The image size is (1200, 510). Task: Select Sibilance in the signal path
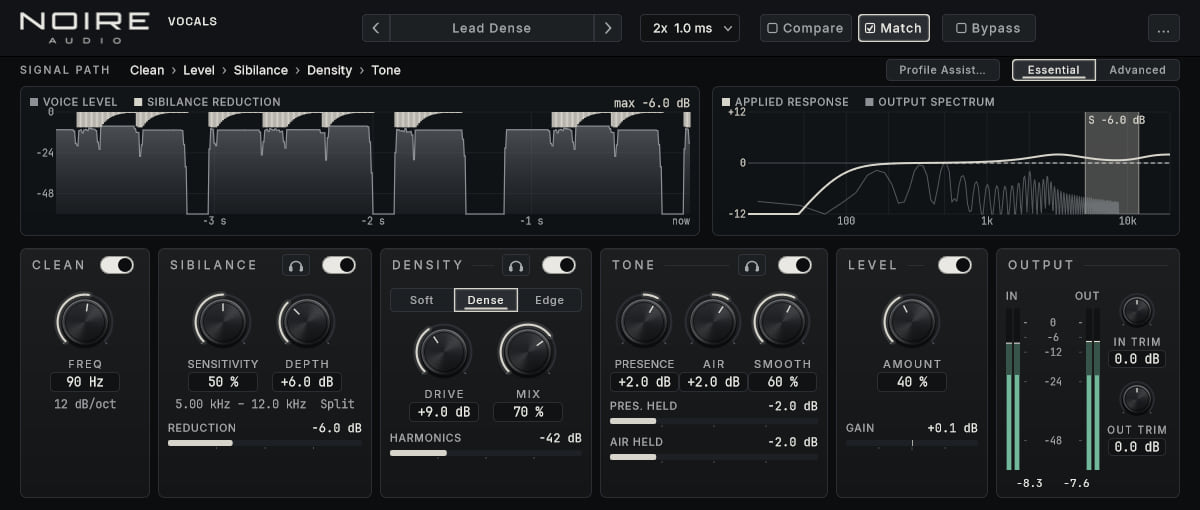click(261, 70)
